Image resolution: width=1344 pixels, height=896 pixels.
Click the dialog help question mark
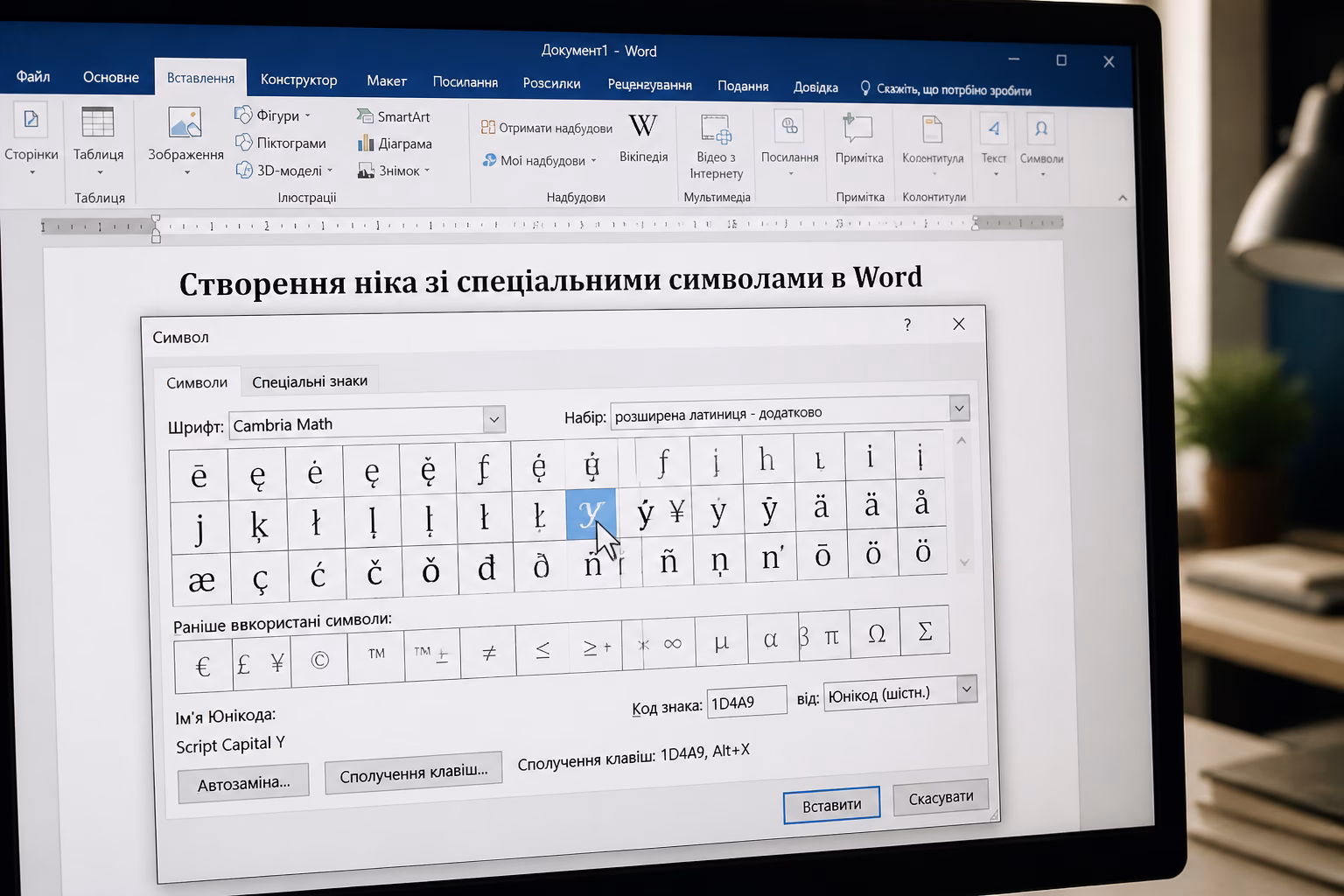pos(907,325)
